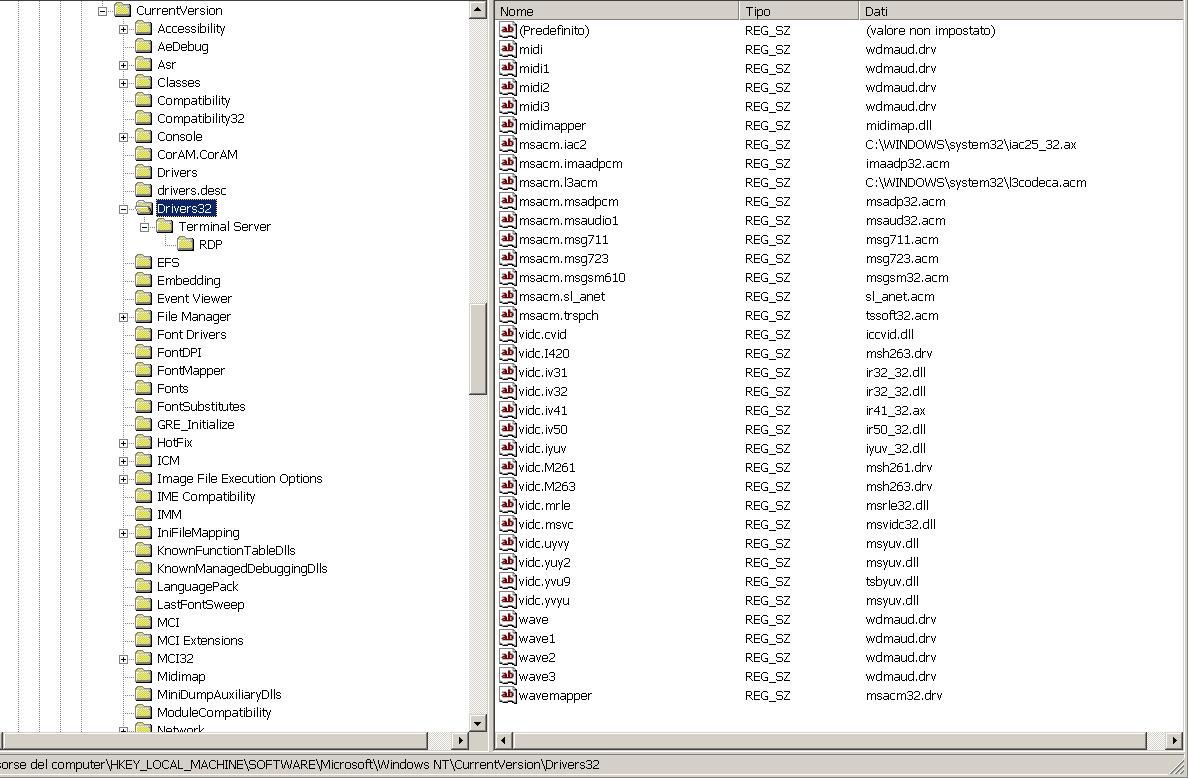
Task: Expand the IniFileMapping key
Action: coord(123,533)
